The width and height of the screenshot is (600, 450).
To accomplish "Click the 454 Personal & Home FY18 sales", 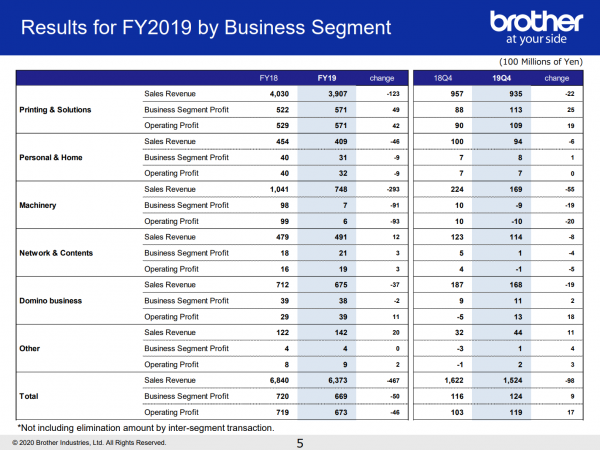I will (x=282, y=142).
